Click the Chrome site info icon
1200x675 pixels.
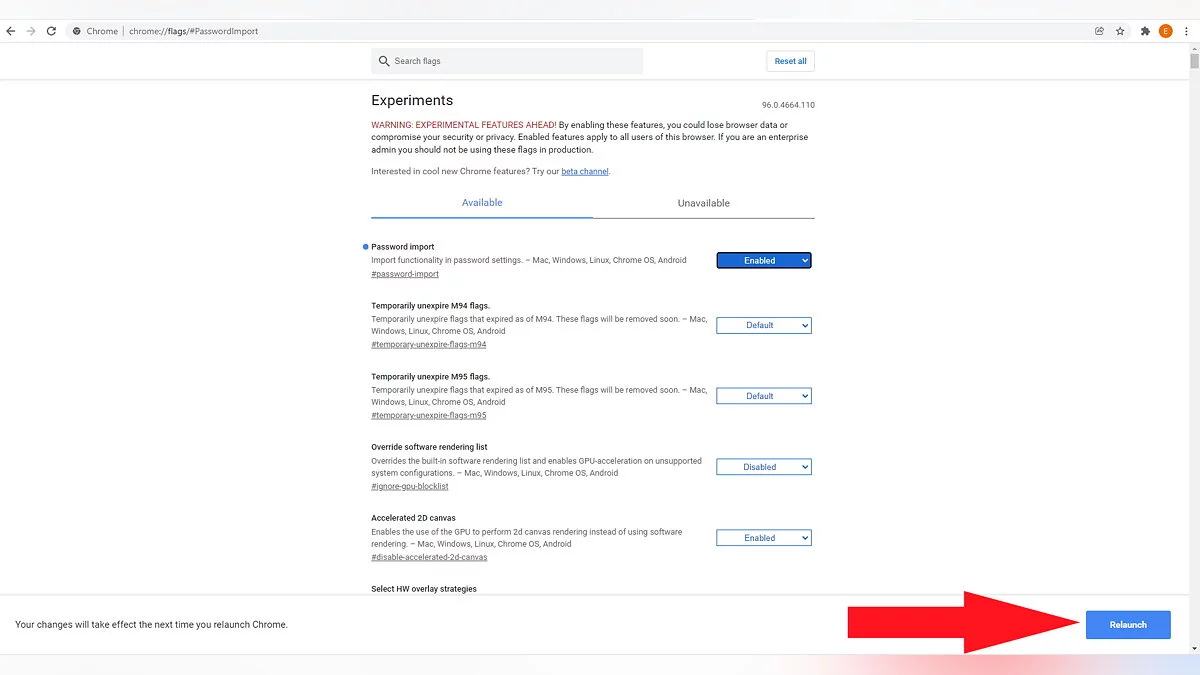(x=77, y=31)
